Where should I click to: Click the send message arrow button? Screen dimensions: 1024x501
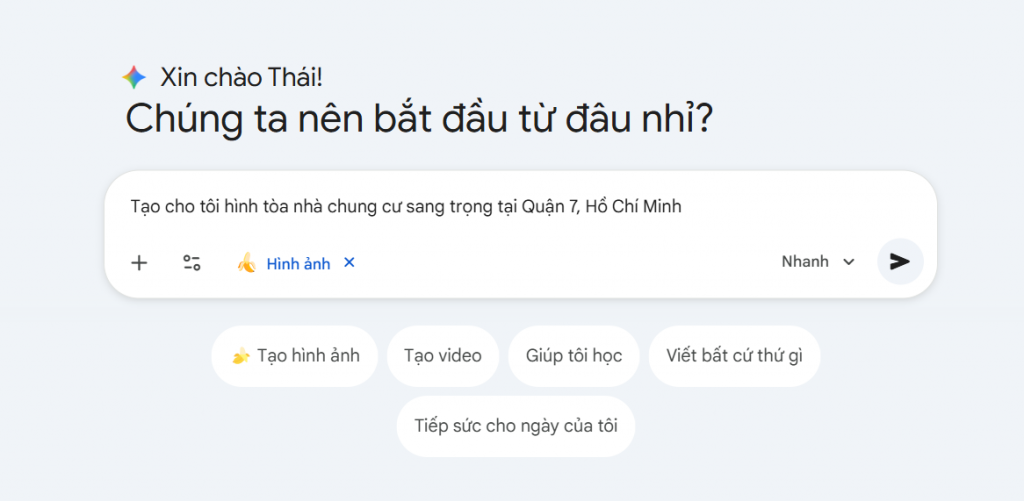click(900, 262)
